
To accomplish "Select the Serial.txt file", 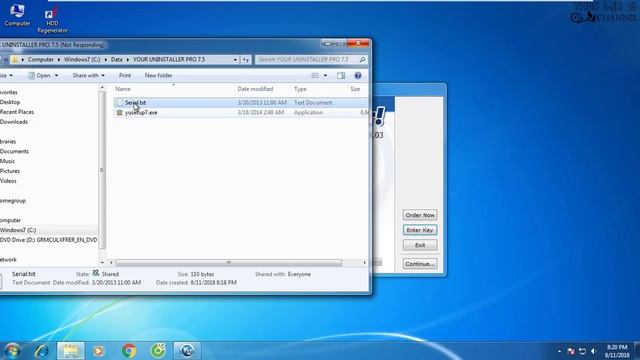I will click(240, 102).
